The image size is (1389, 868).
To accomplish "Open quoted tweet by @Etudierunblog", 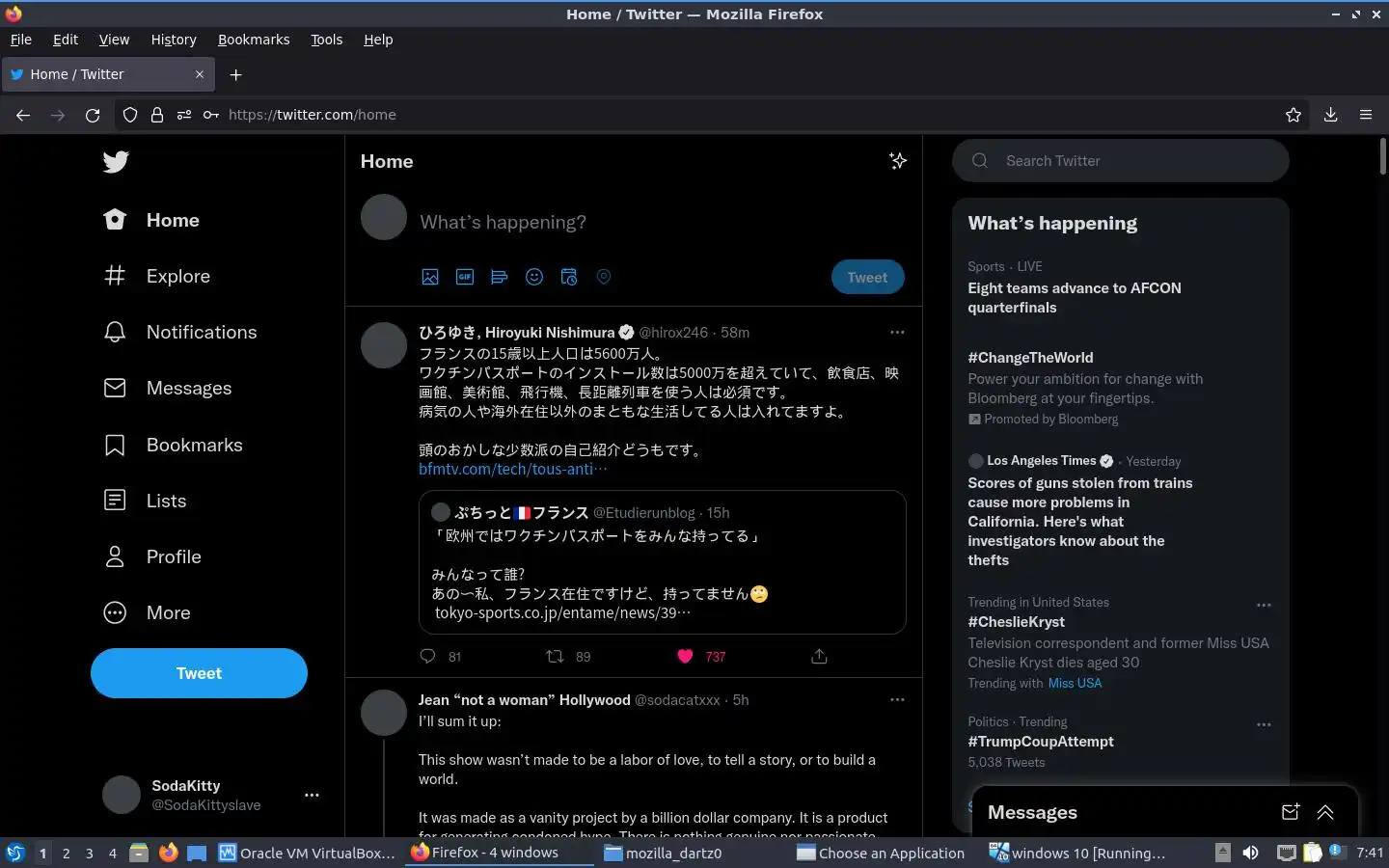I will [x=662, y=562].
